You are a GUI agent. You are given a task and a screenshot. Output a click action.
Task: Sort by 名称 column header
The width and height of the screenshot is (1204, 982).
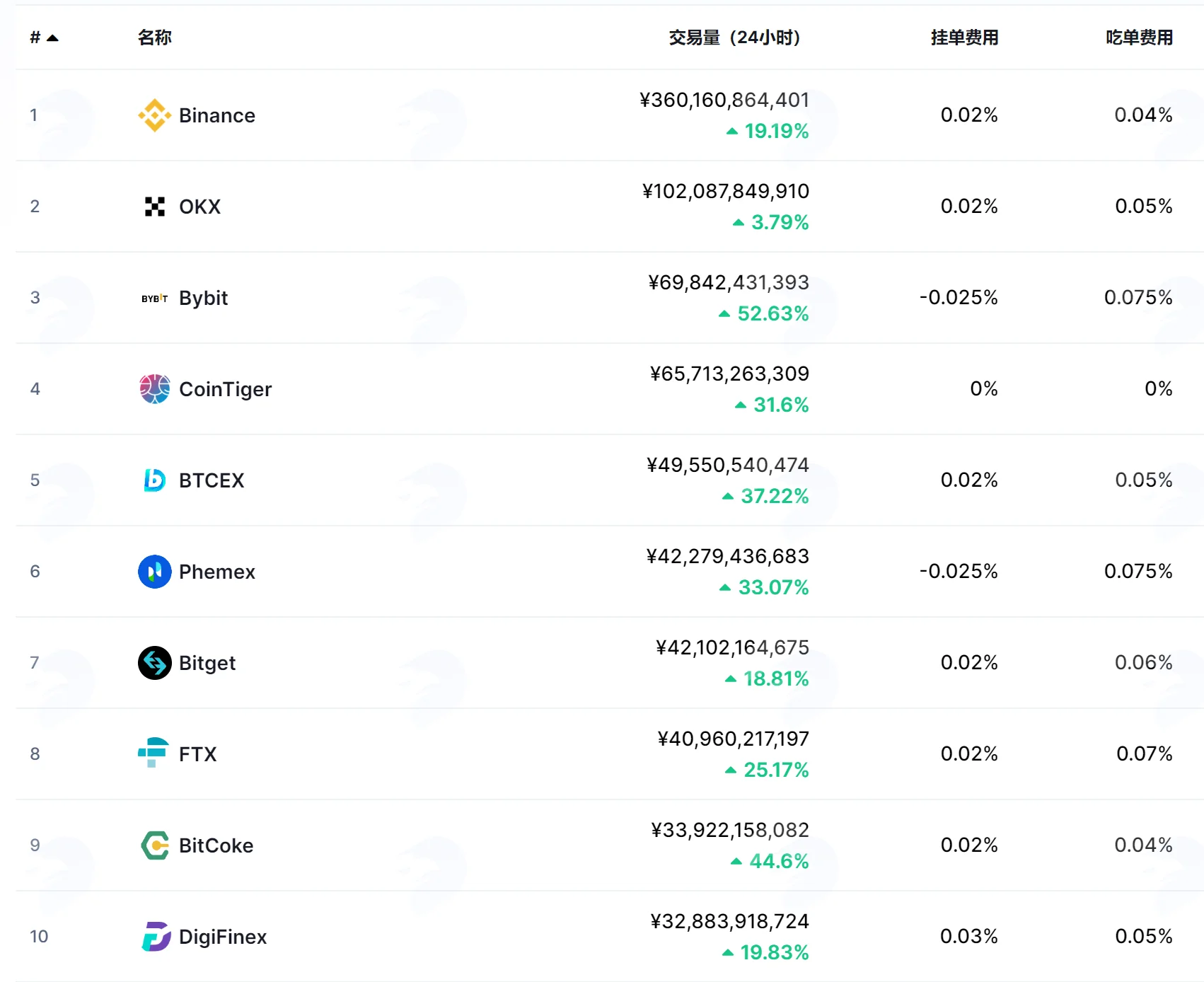click(155, 37)
